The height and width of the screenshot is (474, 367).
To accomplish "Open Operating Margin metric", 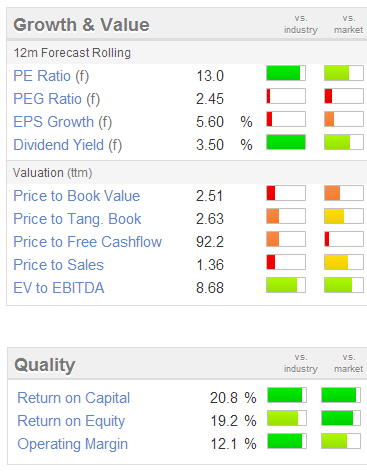I will pyautogui.click(x=73, y=444).
